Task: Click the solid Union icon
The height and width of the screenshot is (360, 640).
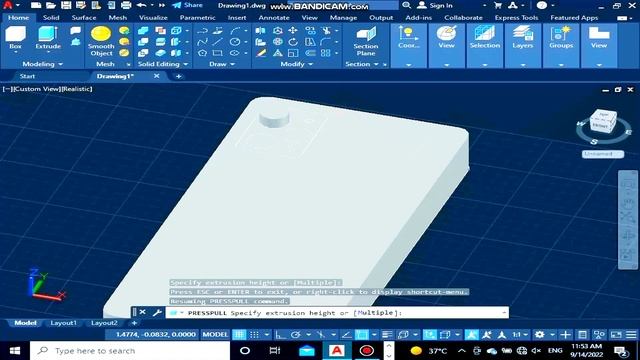Action: pos(143,31)
